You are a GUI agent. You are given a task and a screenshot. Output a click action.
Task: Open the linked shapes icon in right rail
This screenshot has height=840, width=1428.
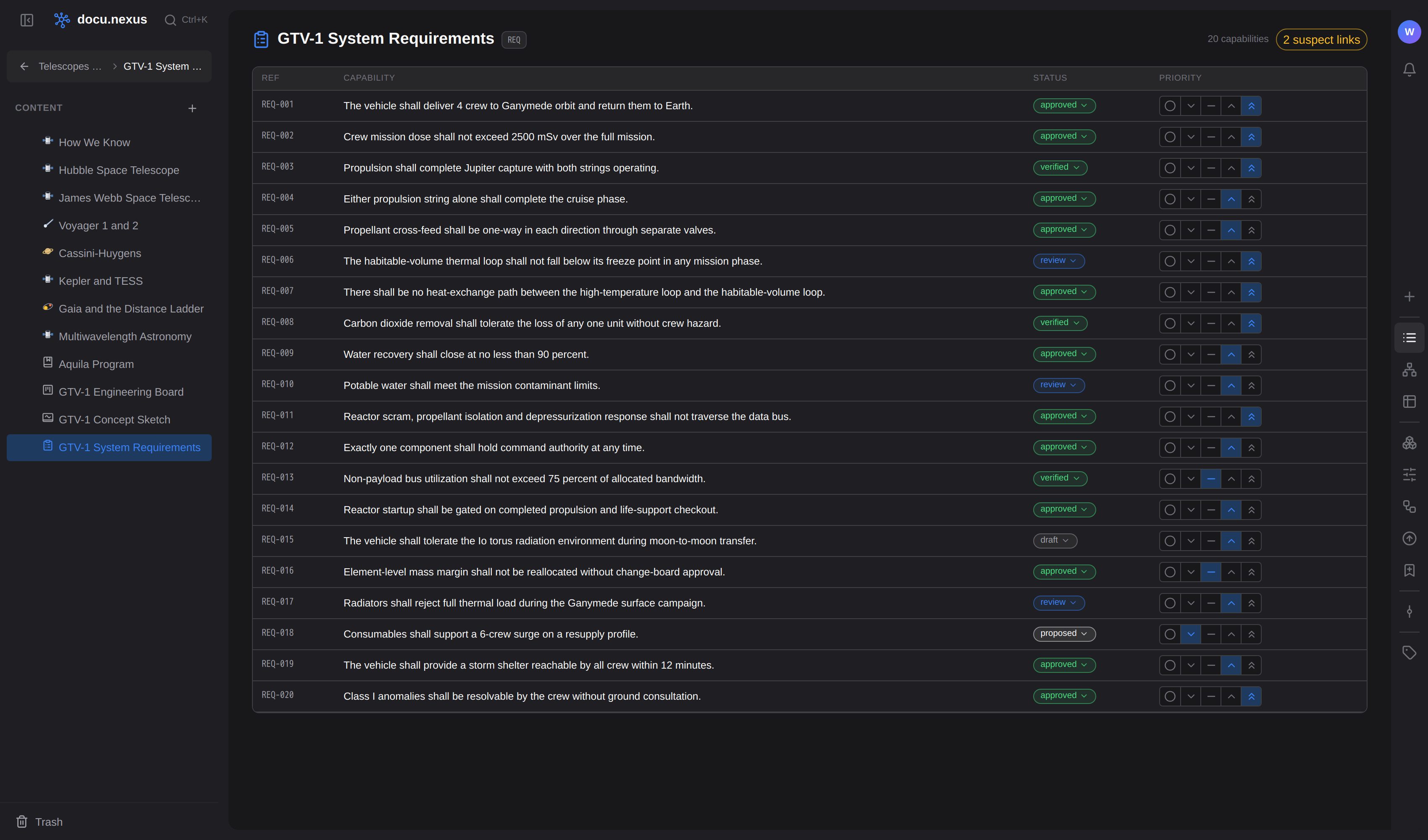click(x=1409, y=506)
